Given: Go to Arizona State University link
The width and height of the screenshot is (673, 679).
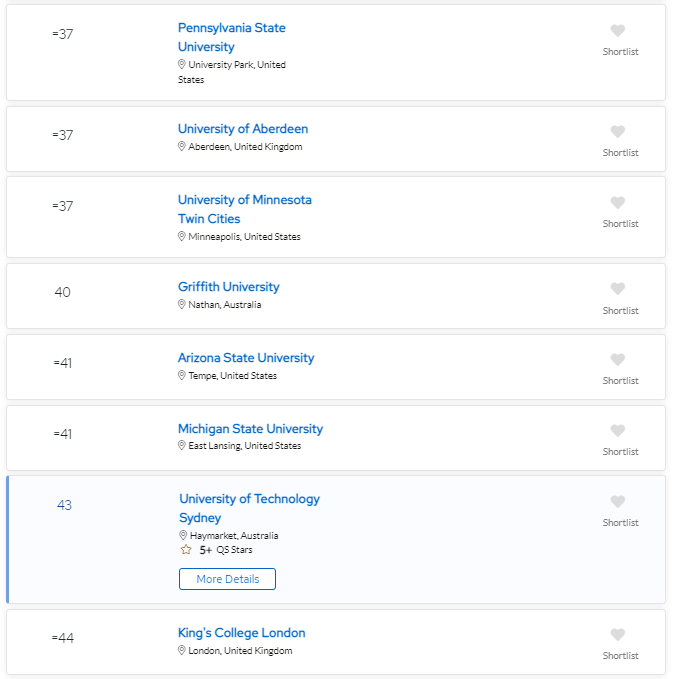Looking at the screenshot, I should pos(246,358).
